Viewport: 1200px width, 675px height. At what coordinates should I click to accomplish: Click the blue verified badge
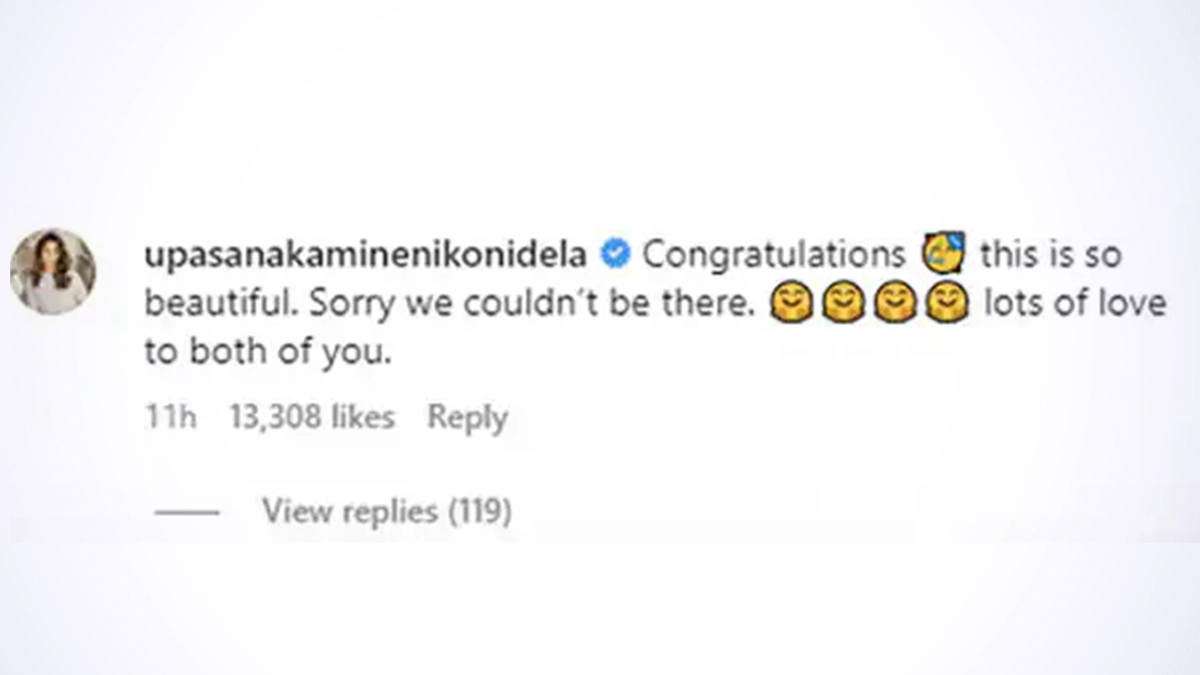[614, 255]
